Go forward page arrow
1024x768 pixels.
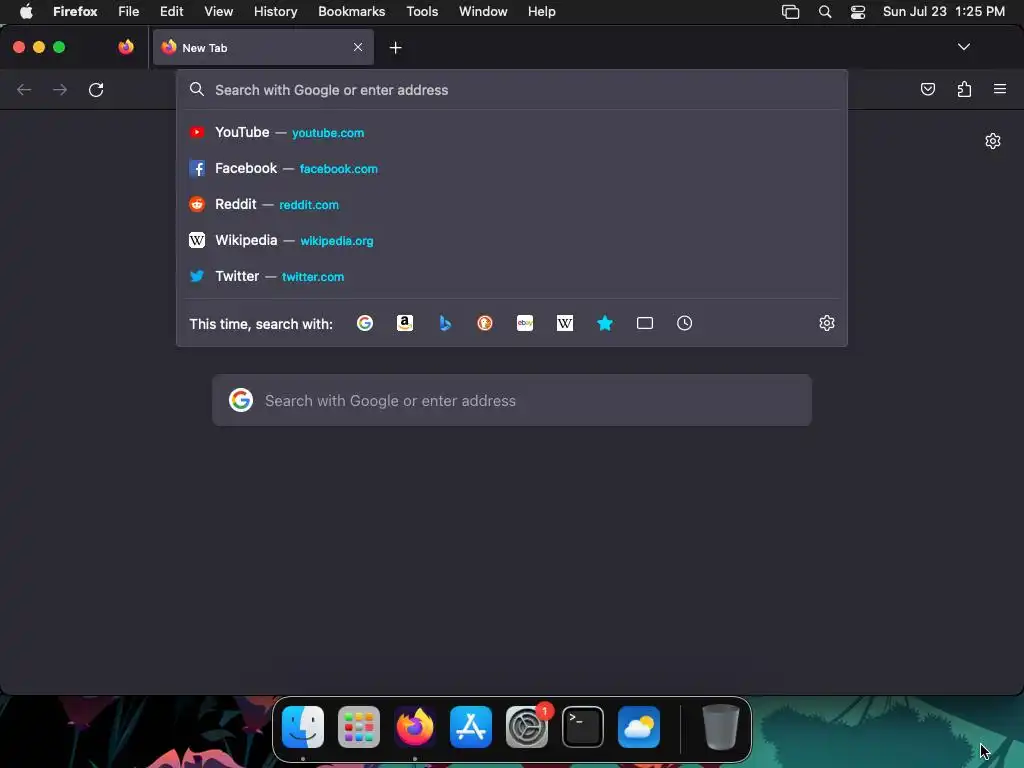pos(60,89)
